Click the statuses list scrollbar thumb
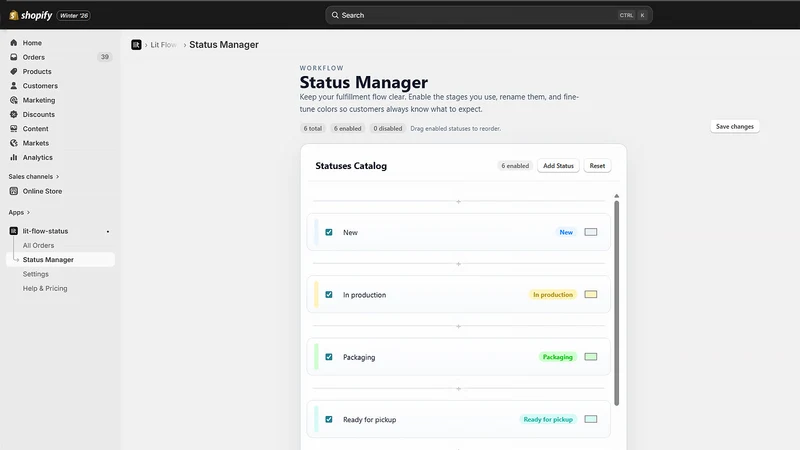 tap(616, 303)
